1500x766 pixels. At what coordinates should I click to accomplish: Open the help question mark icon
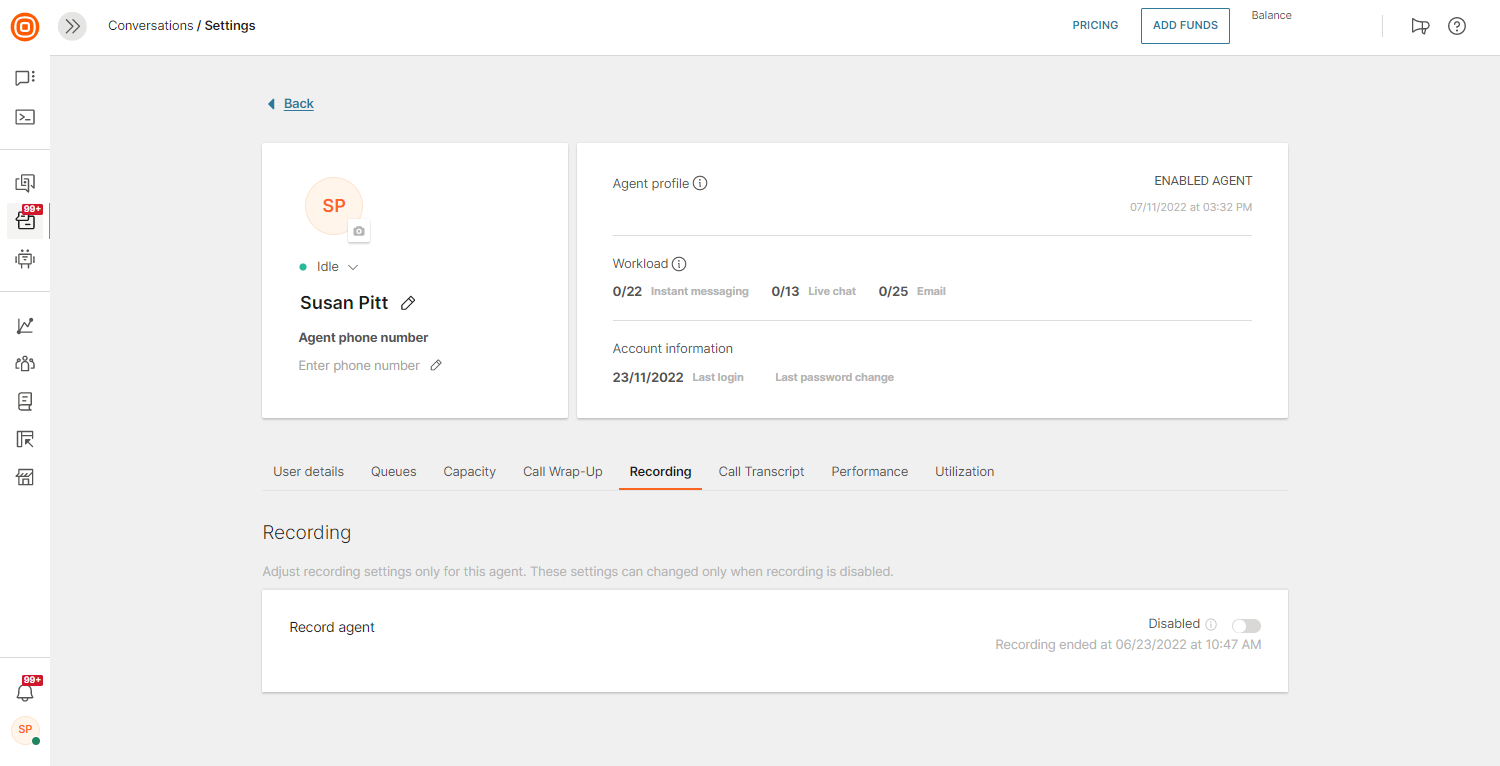coord(1457,26)
